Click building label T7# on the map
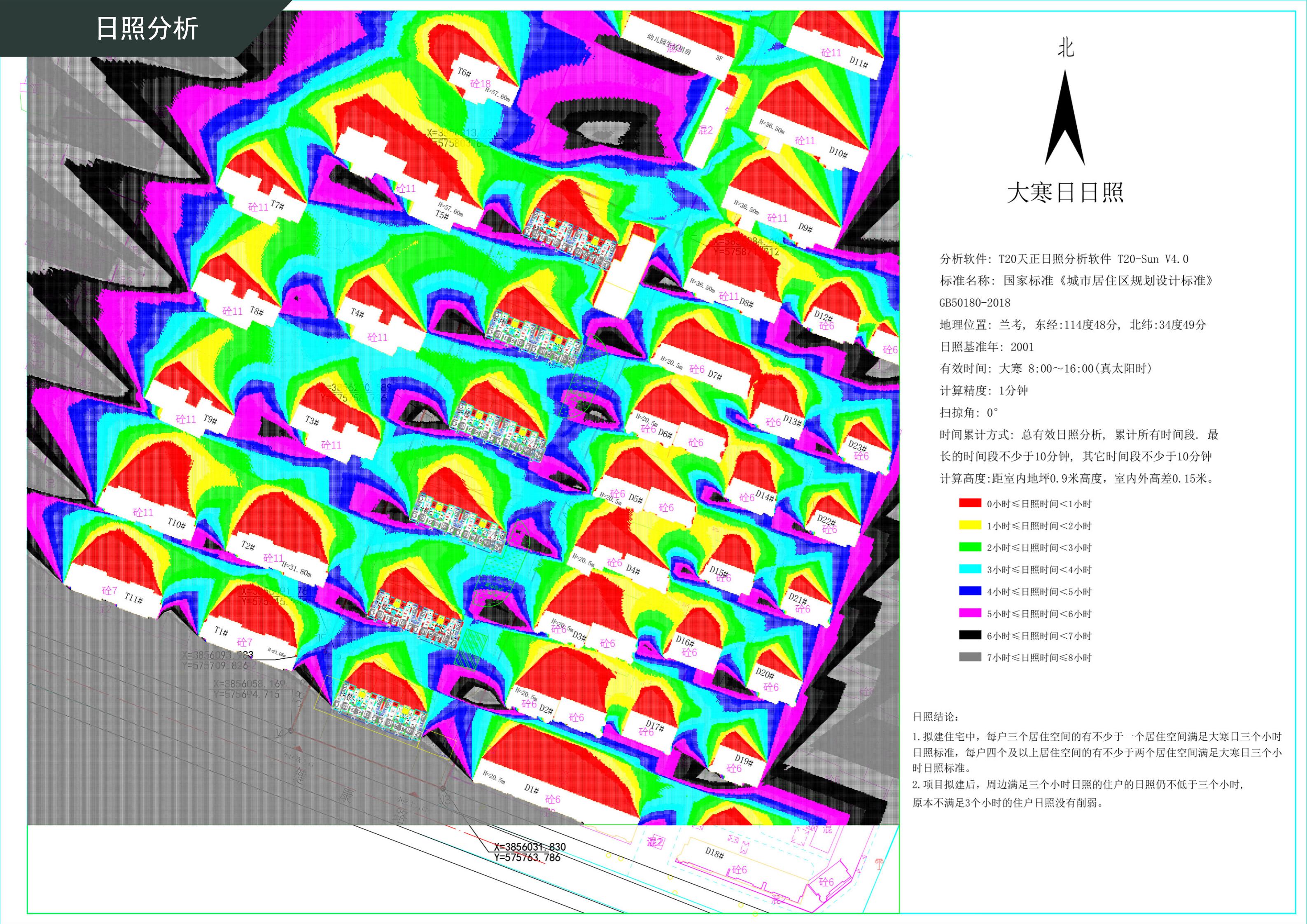Viewport: 1307px width, 924px height. (x=277, y=204)
